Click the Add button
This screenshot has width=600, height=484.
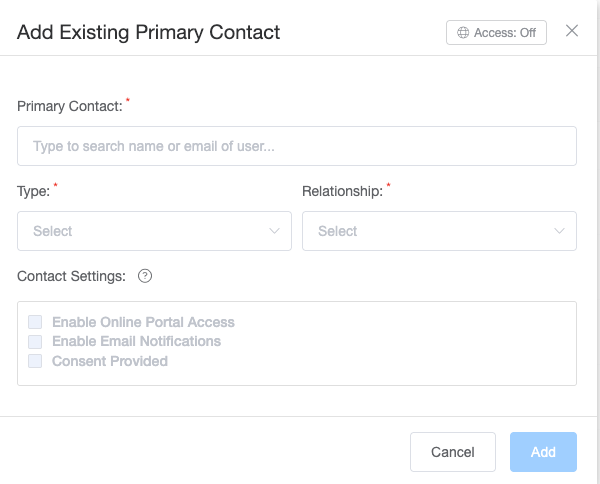543,452
